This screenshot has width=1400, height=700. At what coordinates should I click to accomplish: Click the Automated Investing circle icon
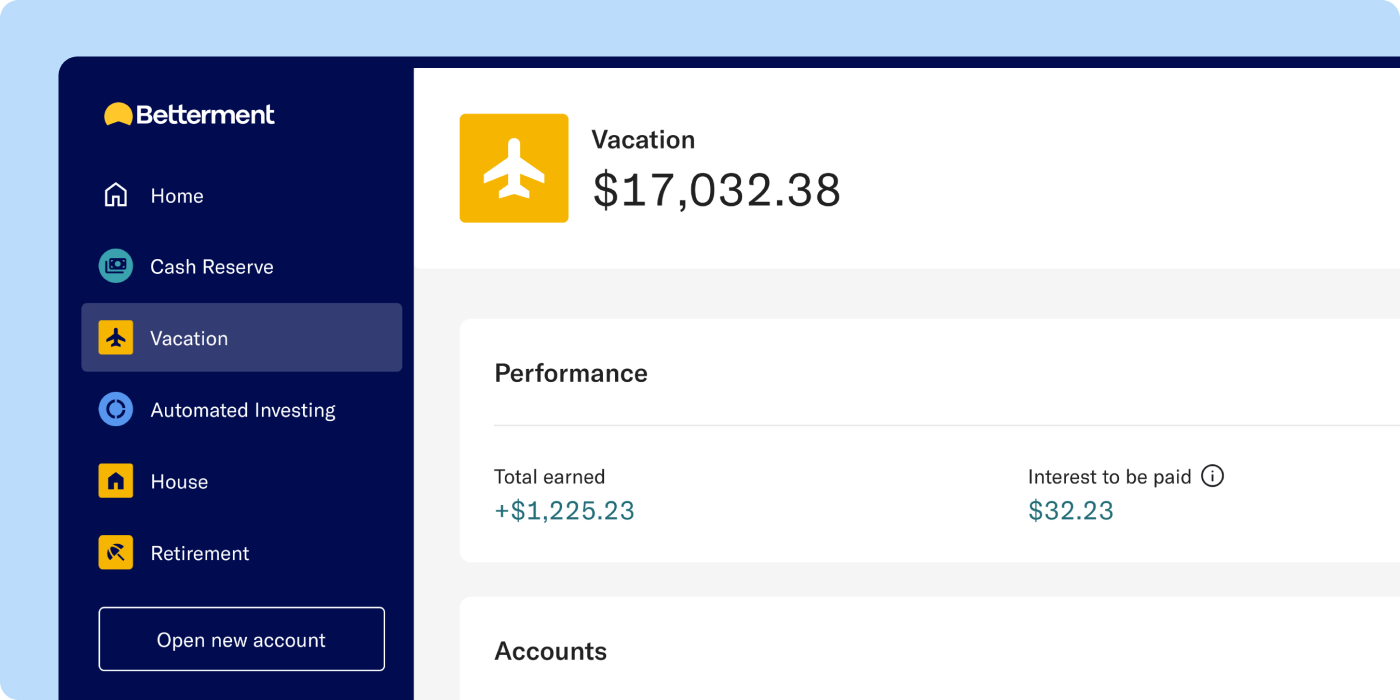(x=116, y=409)
